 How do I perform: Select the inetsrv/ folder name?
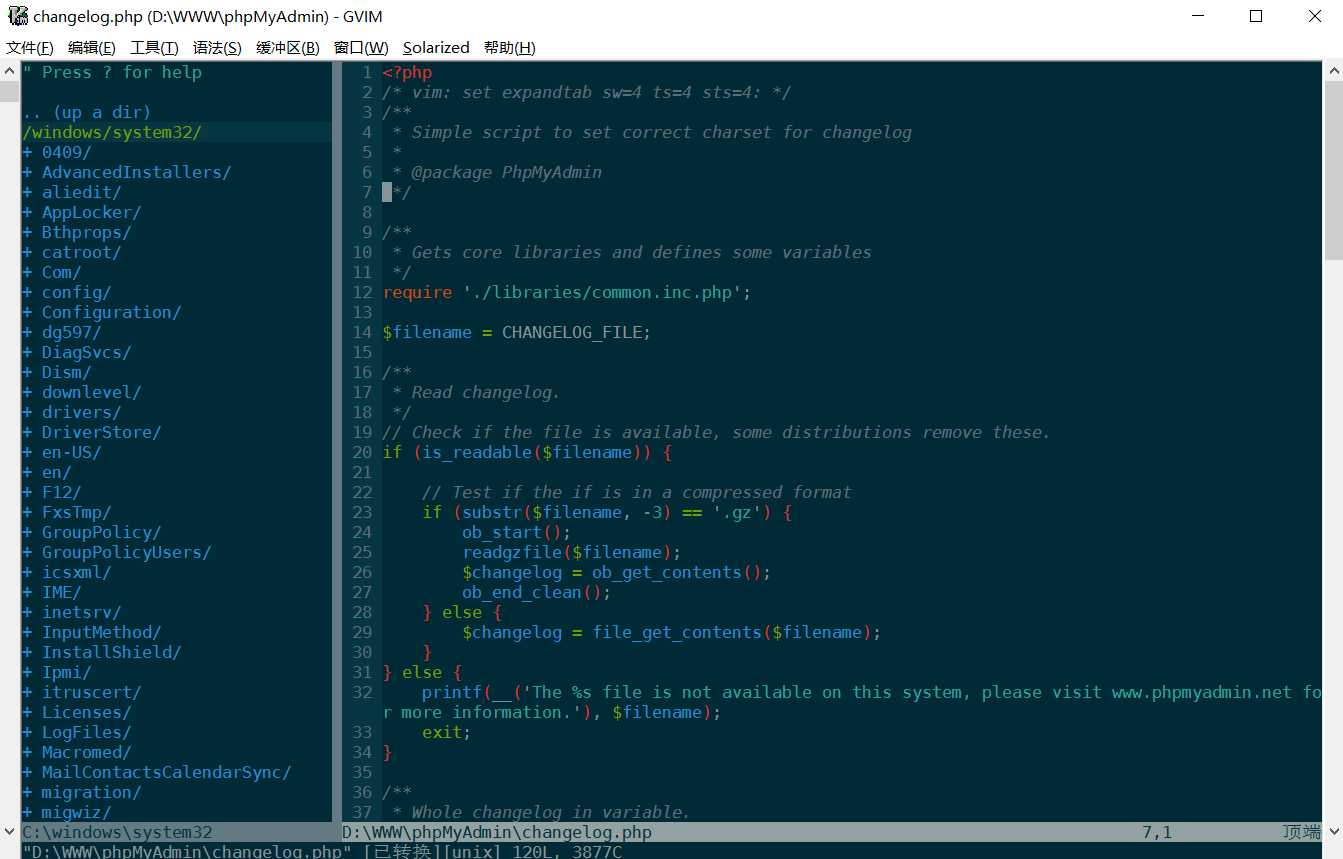click(x=81, y=612)
